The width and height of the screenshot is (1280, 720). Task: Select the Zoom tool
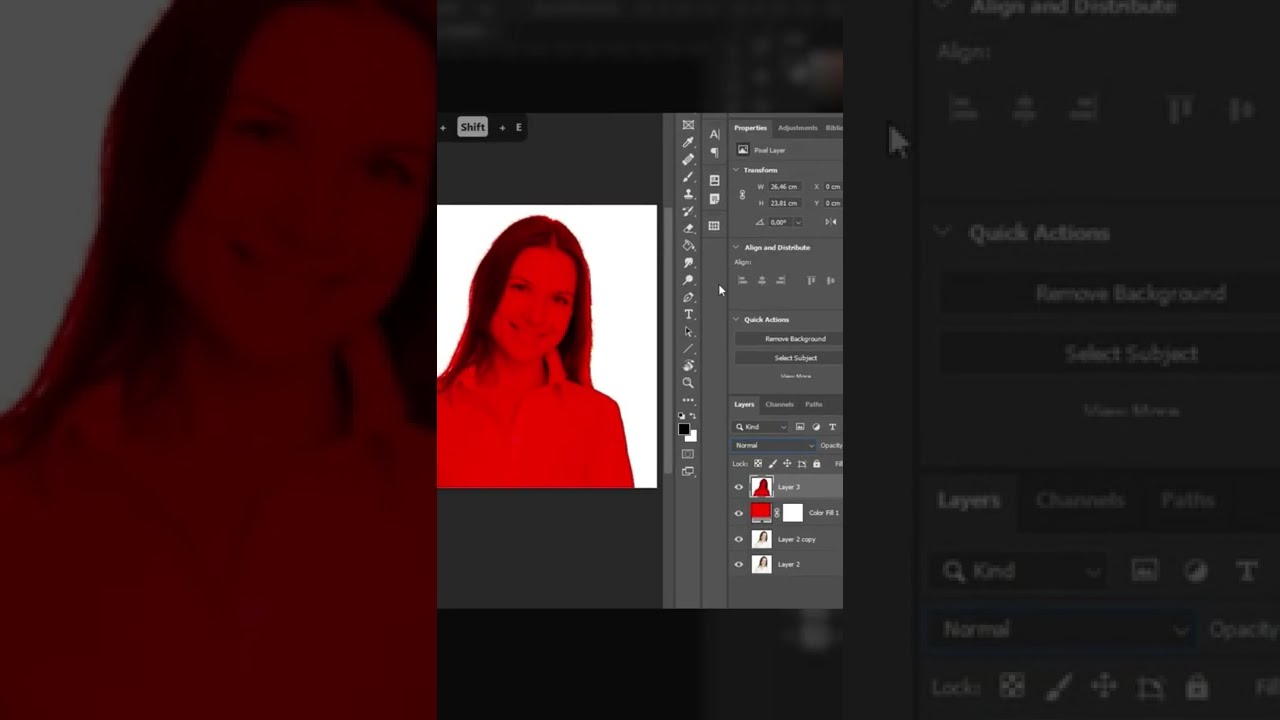point(688,382)
